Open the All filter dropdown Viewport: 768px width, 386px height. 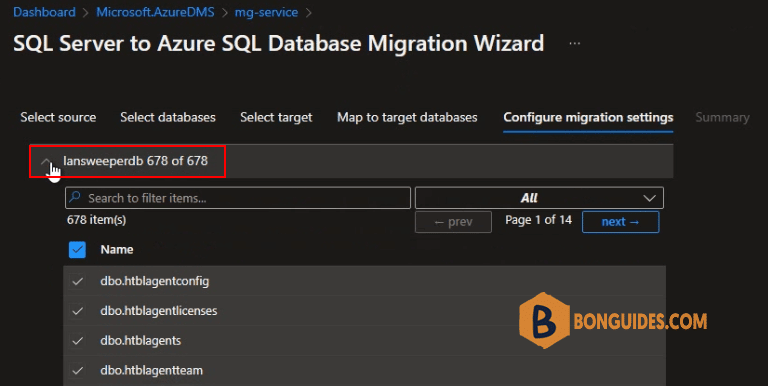[539, 198]
